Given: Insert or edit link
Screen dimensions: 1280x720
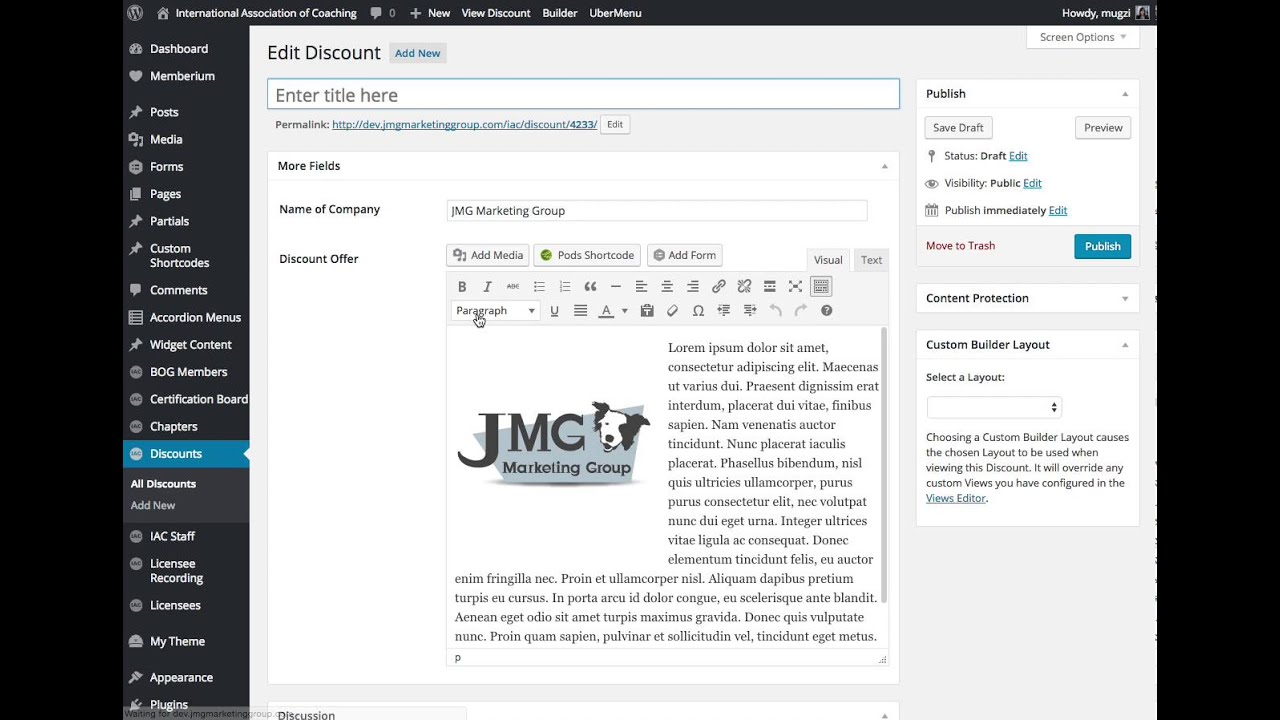Looking at the screenshot, I should pyautogui.click(x=718, y=287).
